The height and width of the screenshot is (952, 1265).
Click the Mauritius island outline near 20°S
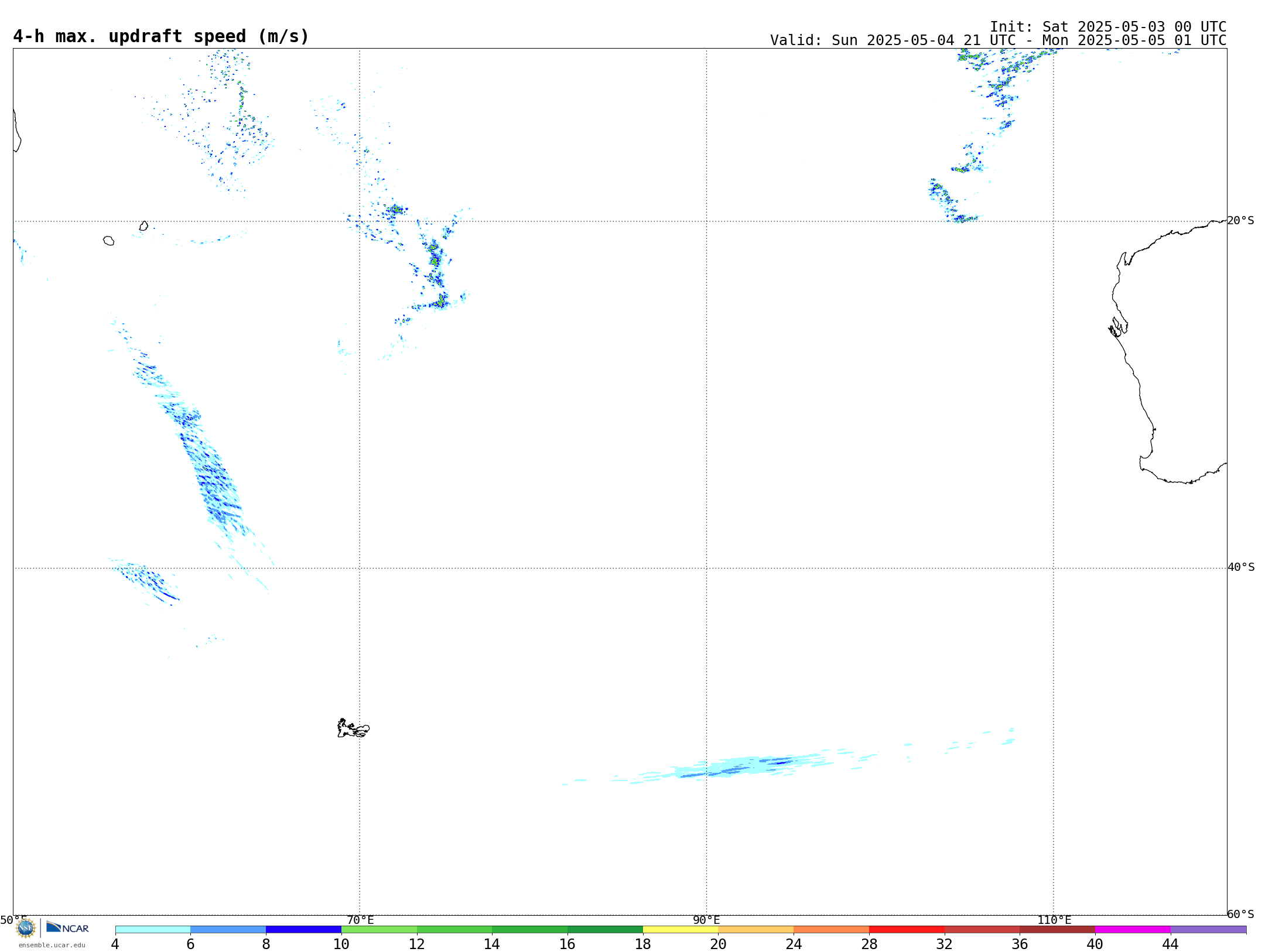(143, 226)
